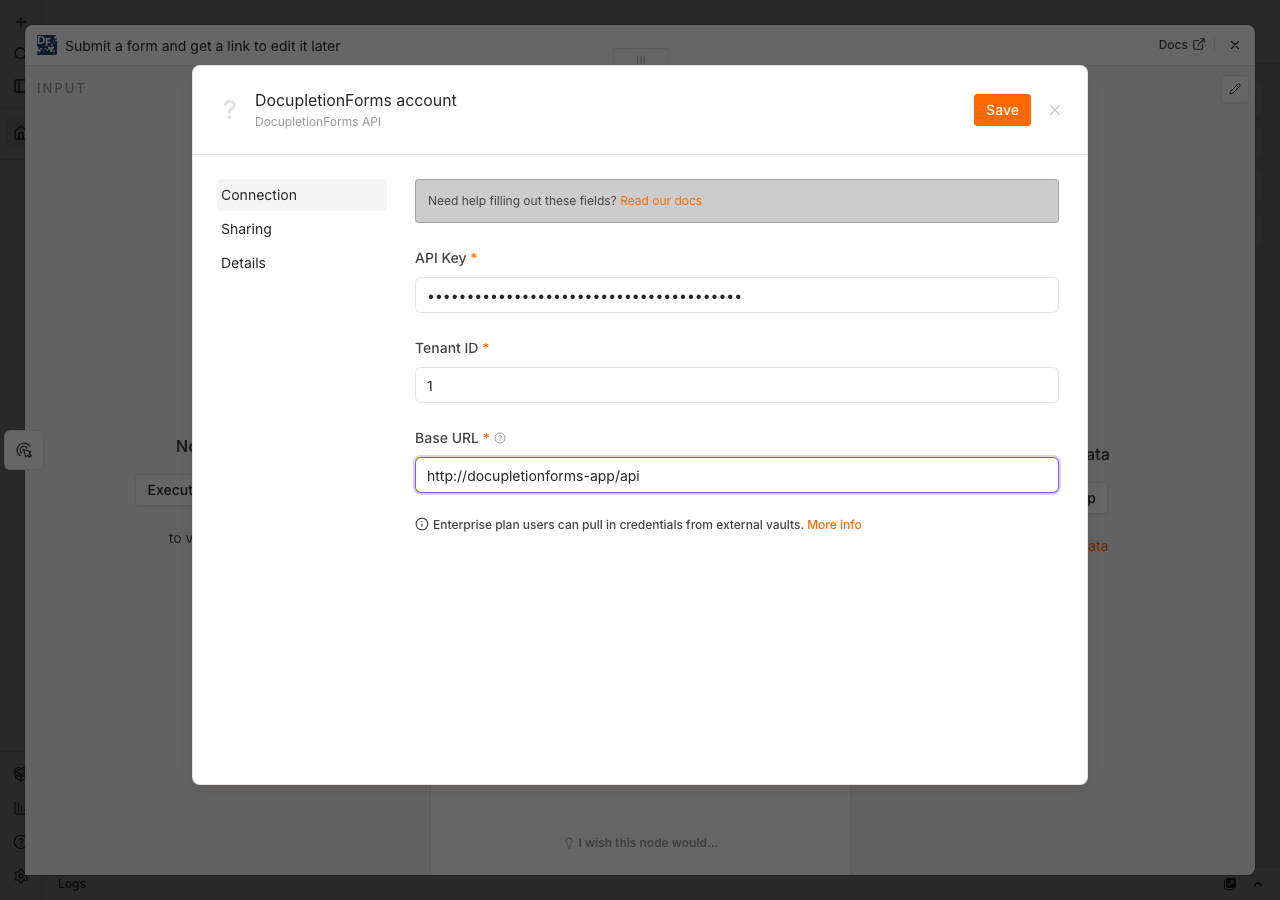Toggle the sidebar panel icon at left
1280x900 pixels.
20,86
